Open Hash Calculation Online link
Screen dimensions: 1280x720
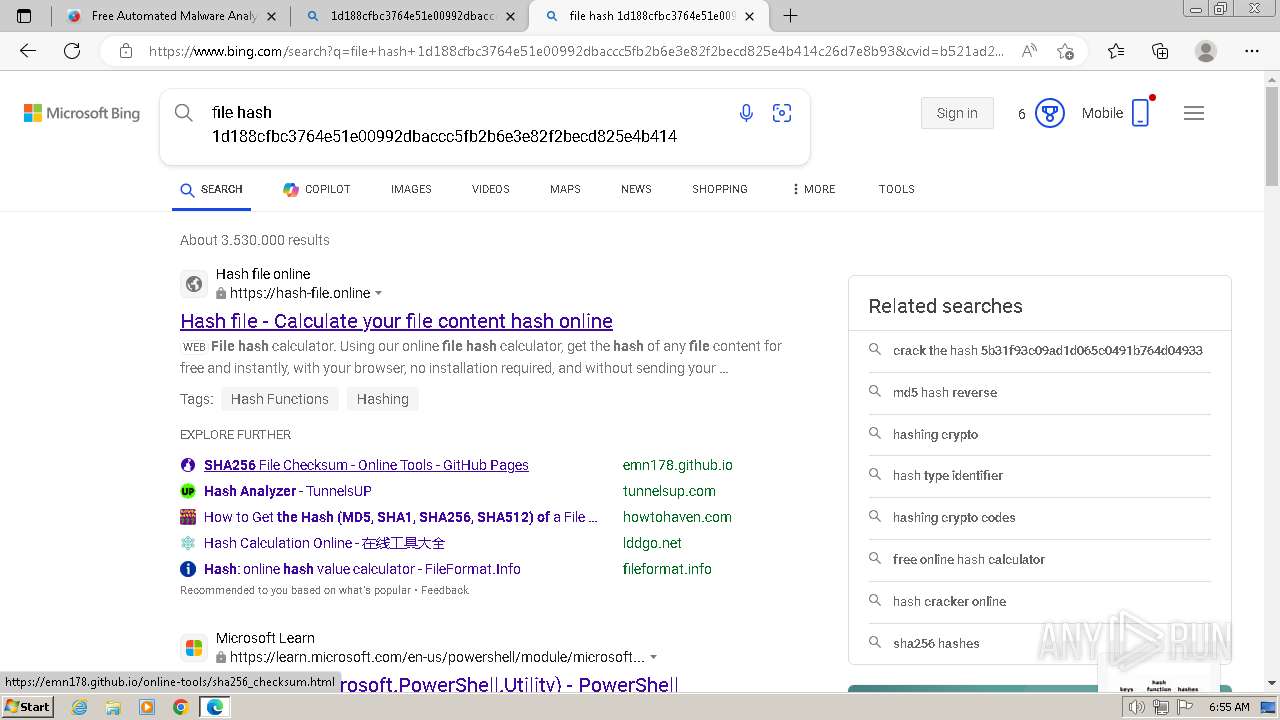[x=324, y=543]
